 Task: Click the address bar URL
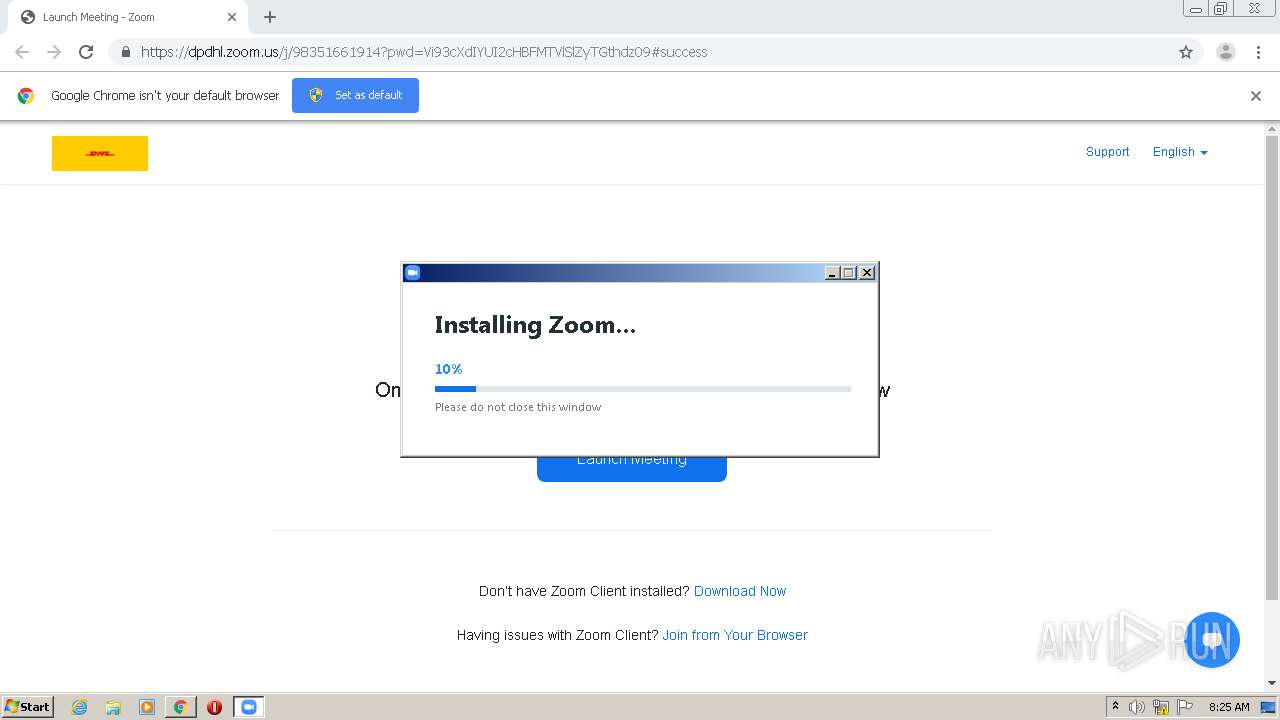pos(424,52)
